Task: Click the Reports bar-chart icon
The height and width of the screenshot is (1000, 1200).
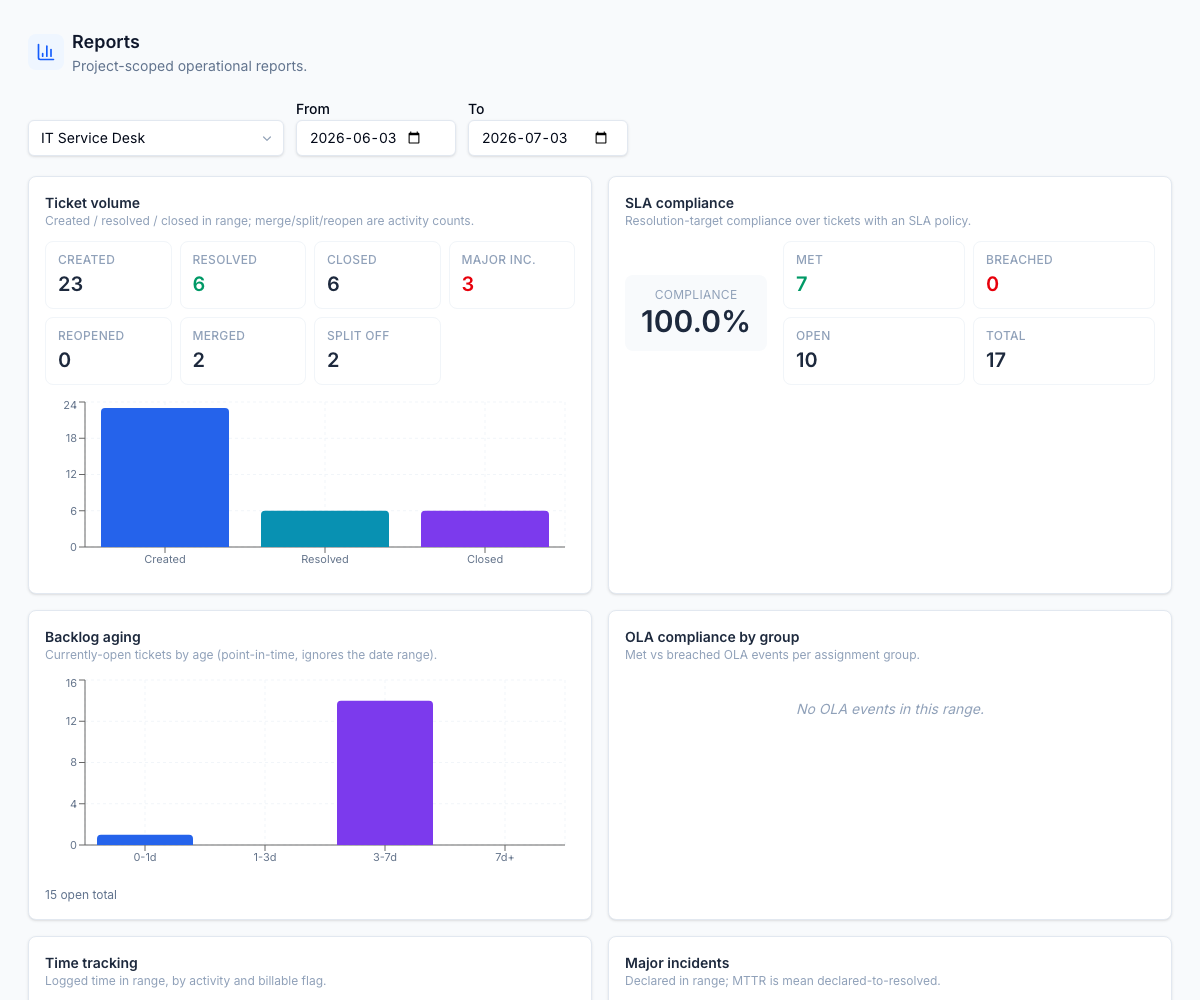Action: click(46, 52)
